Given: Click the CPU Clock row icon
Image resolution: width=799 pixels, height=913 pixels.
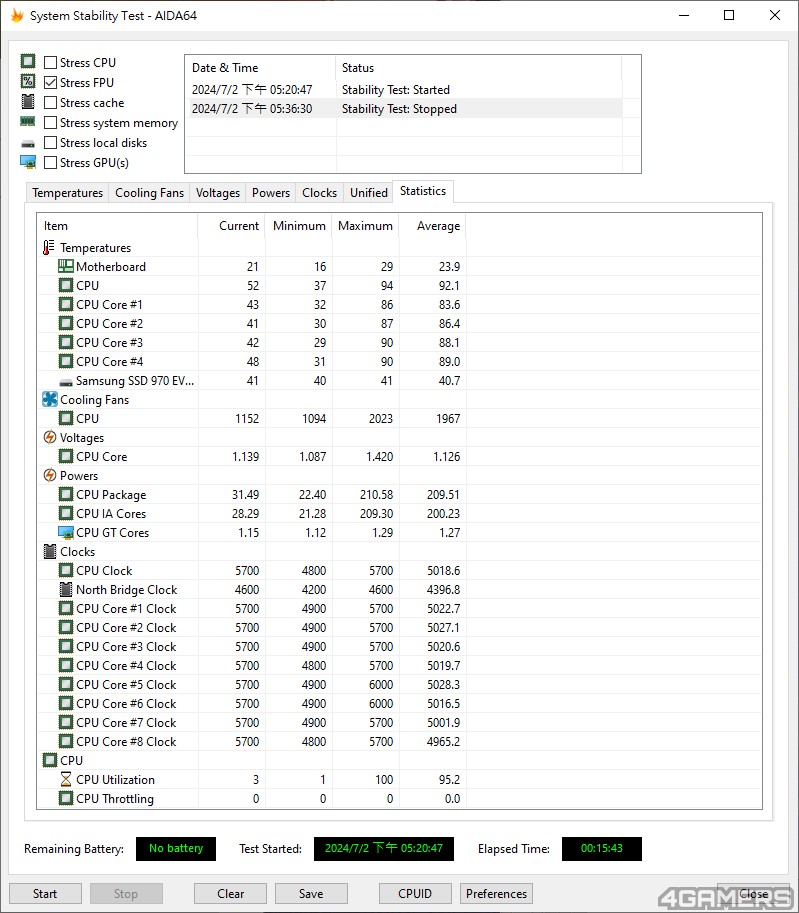Looking at the screenshot, I should tap(66, 570).
